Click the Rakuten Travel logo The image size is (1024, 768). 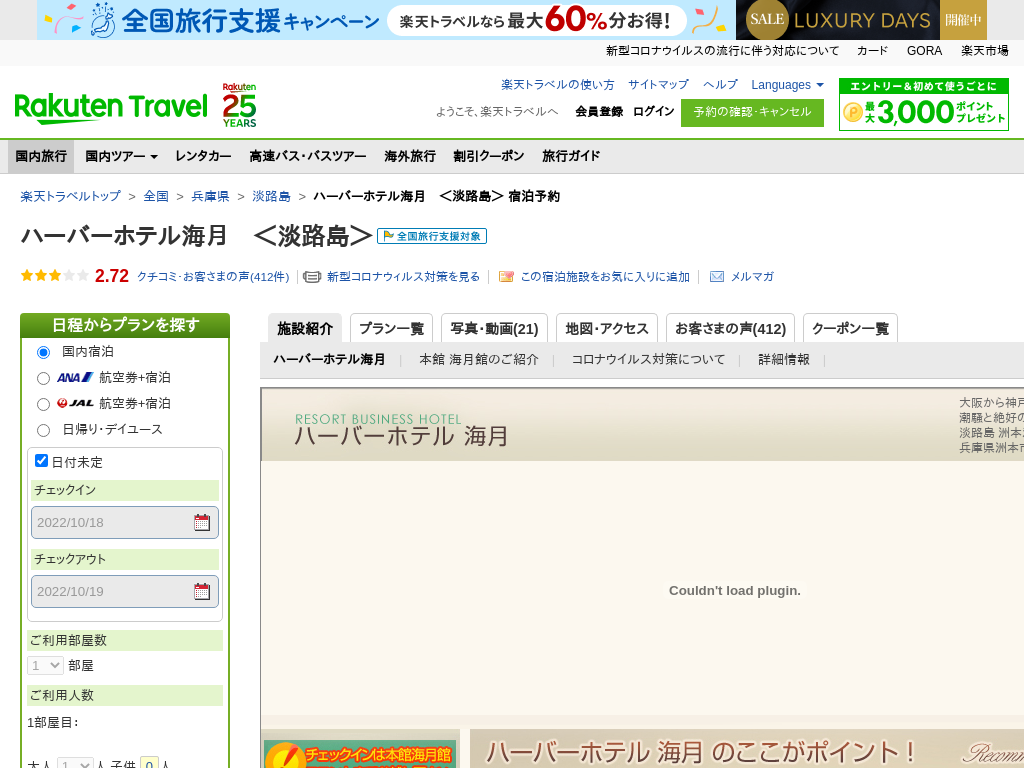(111, 108)
